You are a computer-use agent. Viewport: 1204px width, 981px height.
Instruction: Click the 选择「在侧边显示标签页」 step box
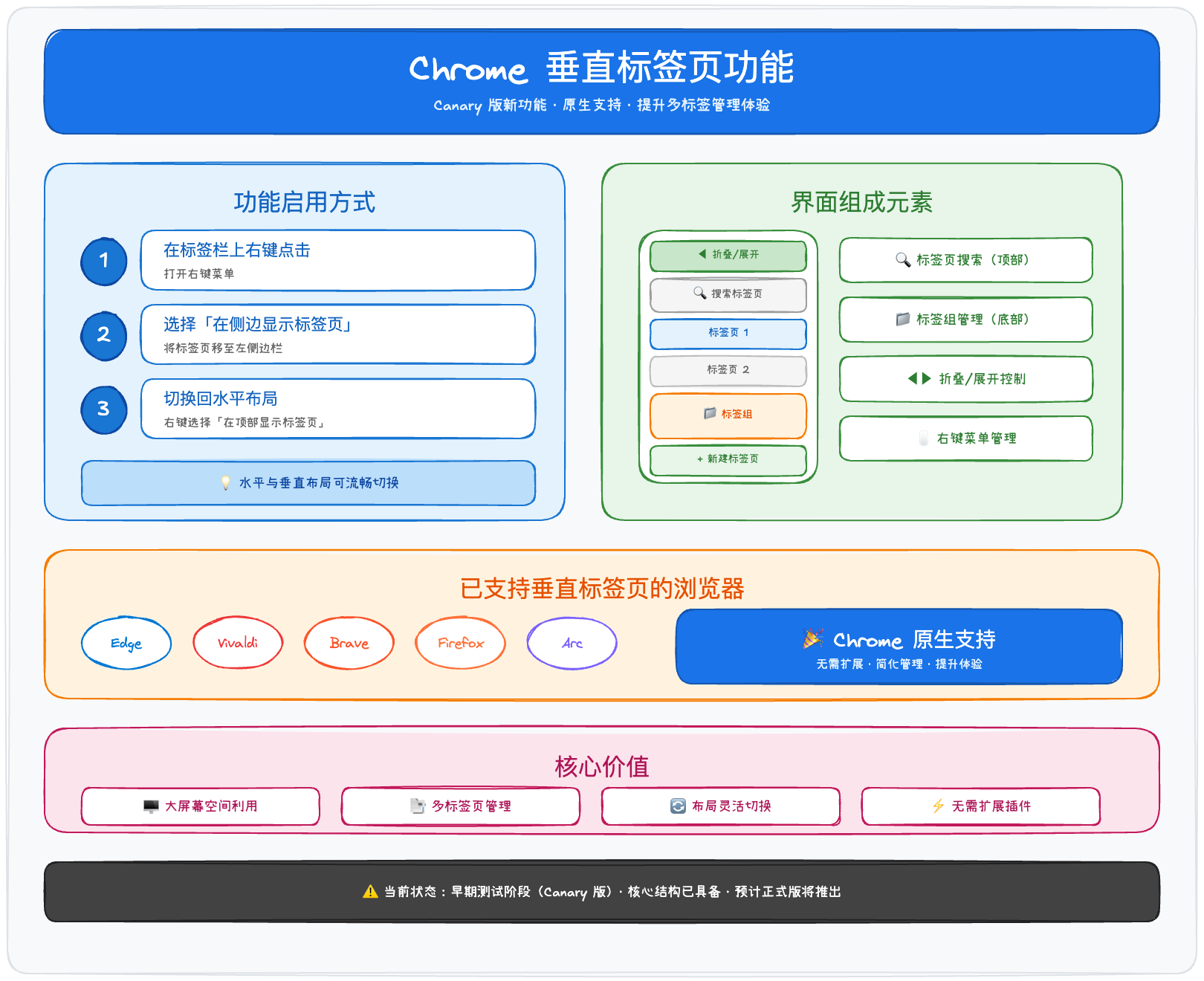pyautogui.click(x=337, y=334)
